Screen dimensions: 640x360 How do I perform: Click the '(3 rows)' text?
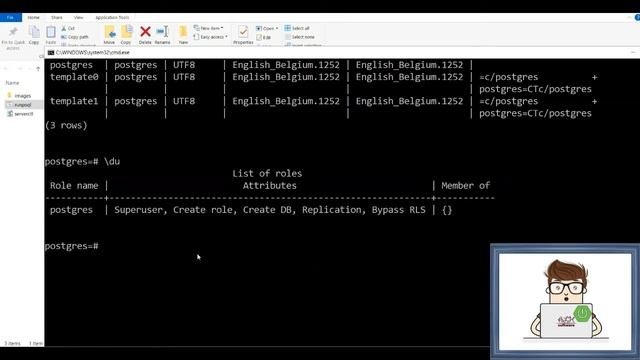tap(66, 125)
